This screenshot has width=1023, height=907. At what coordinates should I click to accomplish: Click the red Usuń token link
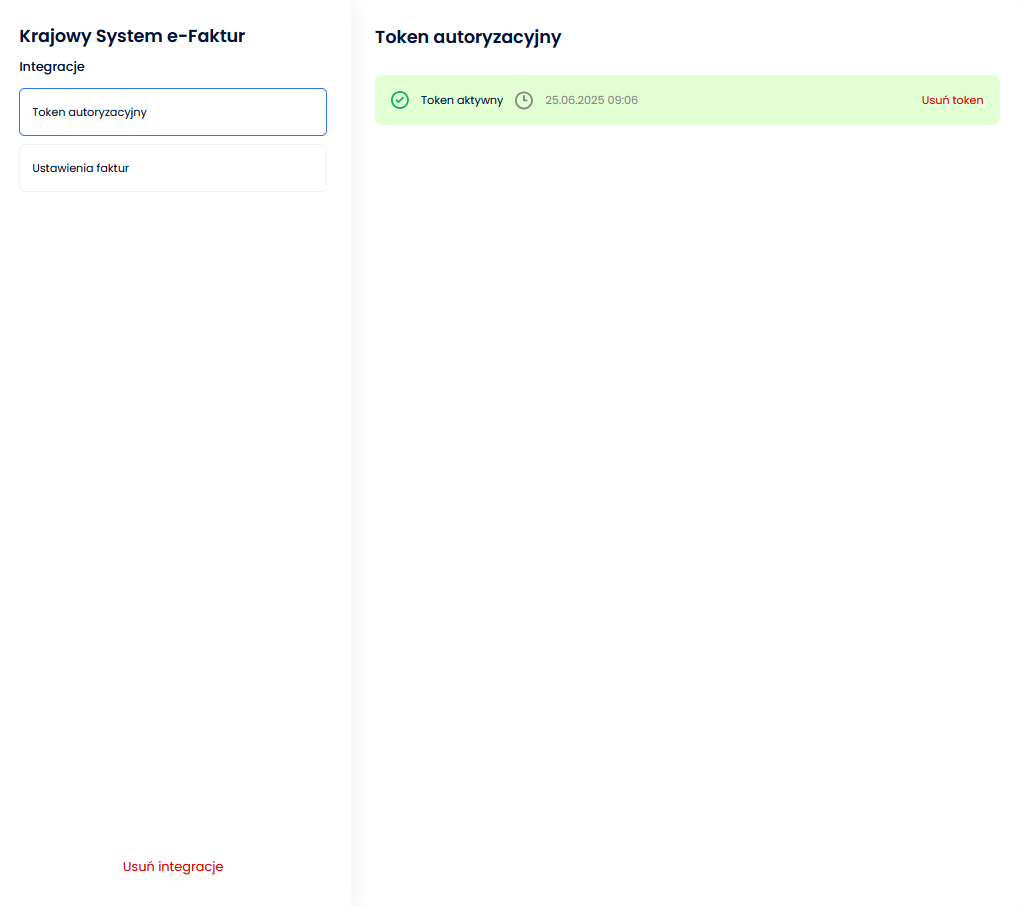pyautogui.click(x=952, y=100)
